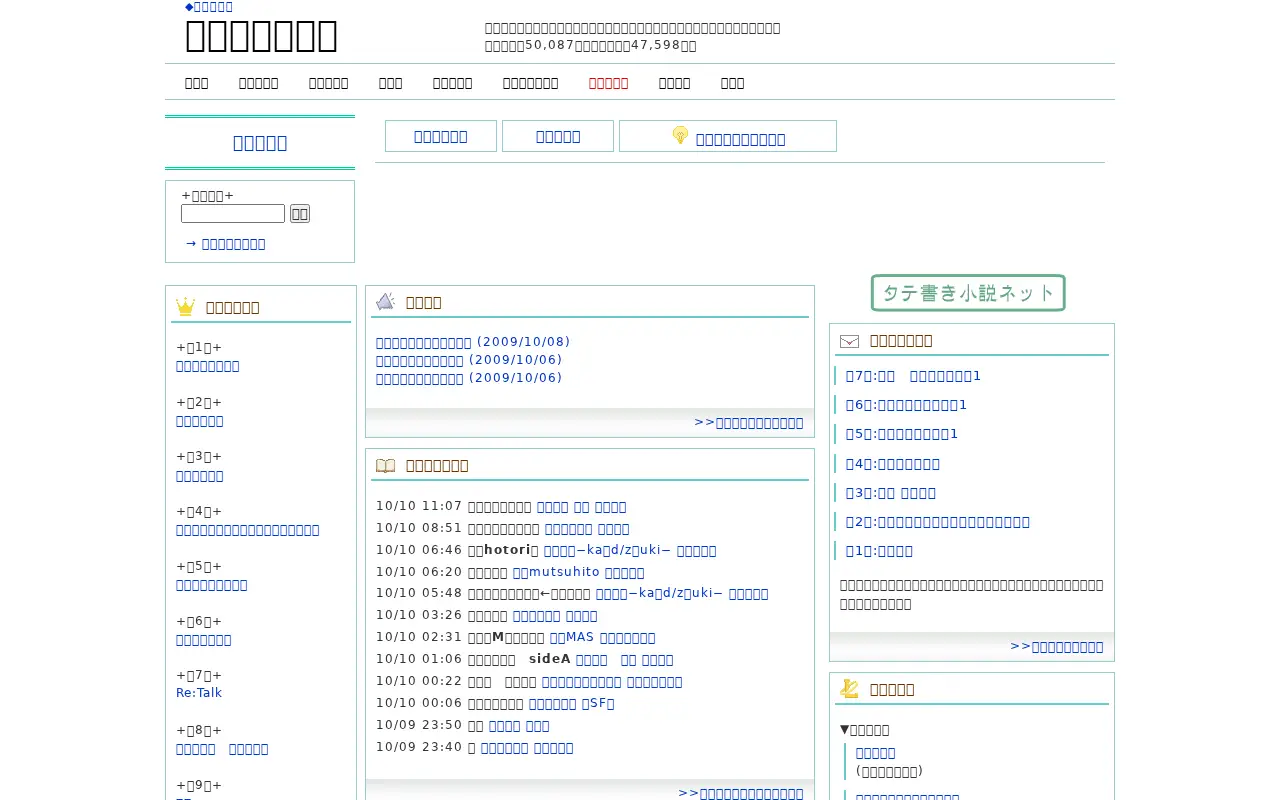Click the megaphone icon in the news panel
Screen dimensions: 1280x800
pos(385,302)
